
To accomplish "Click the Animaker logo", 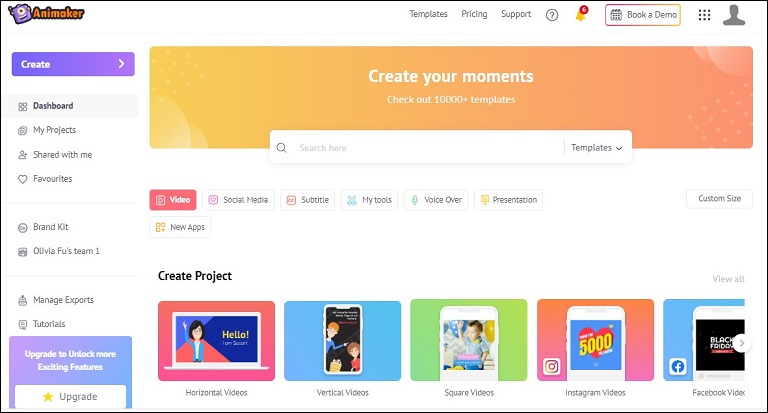I will pos(46,14).
